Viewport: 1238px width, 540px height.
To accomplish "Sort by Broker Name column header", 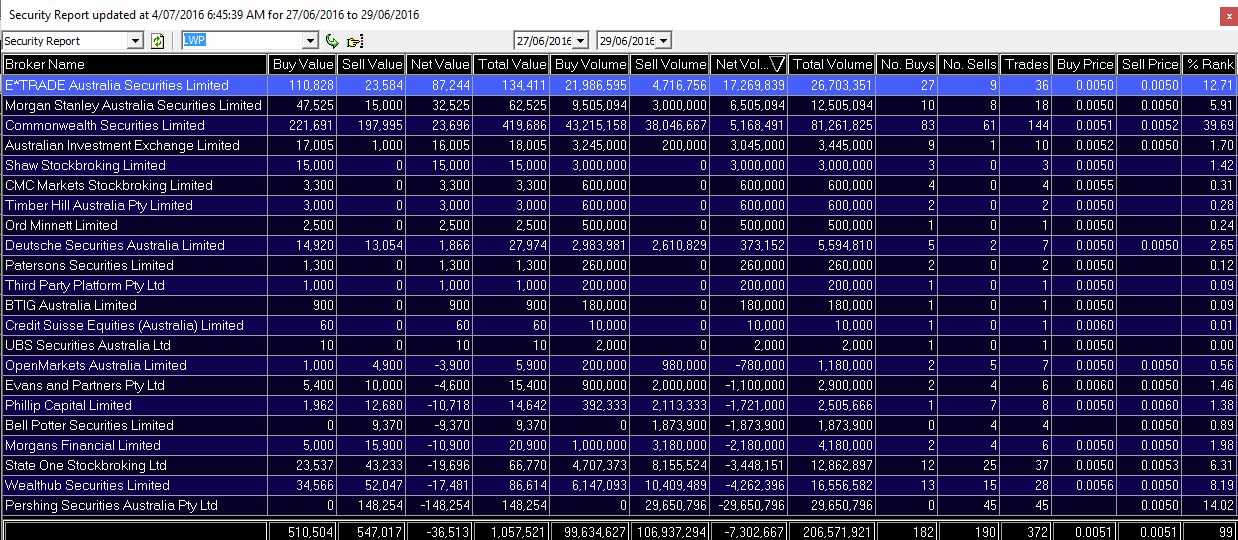I will tap(134, 64).
